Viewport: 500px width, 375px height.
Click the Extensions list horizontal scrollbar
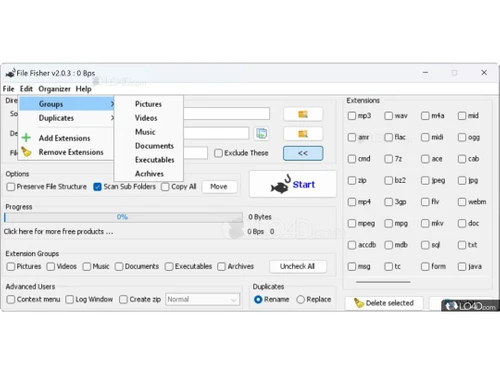(x=383, y=282)
